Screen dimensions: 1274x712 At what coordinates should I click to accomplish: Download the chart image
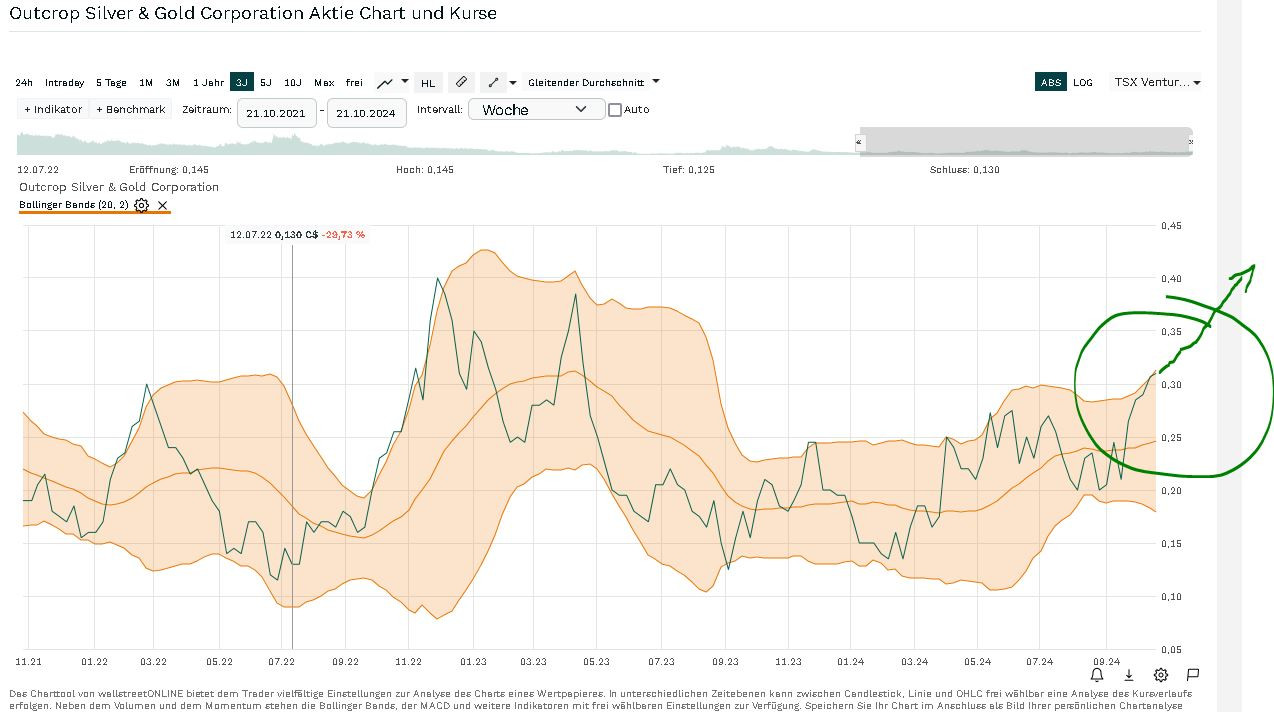point(1129,675)
